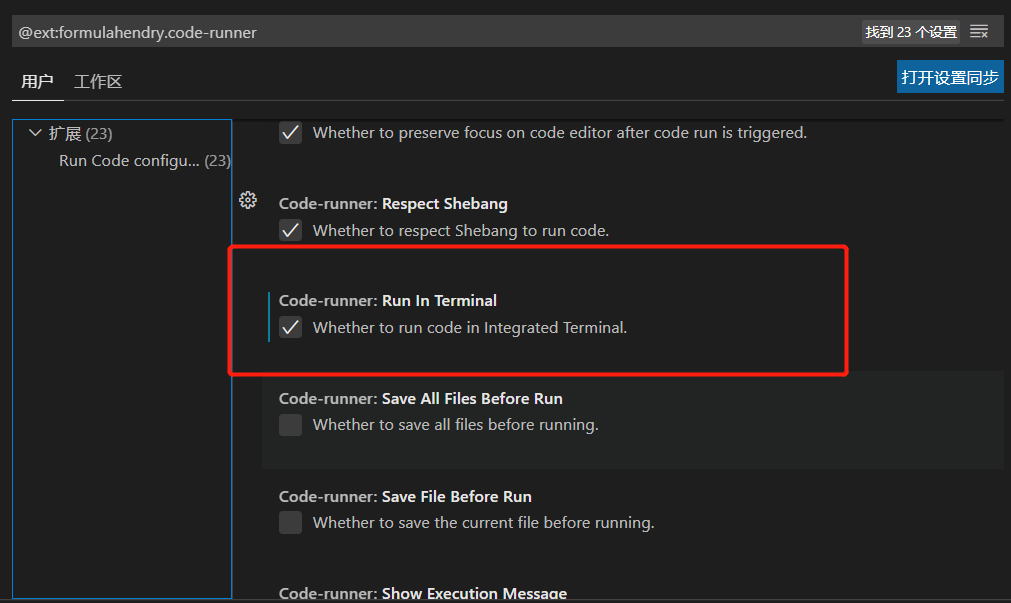Switch to the 用户 settings tab
This screenshot has width=1011, height=603.
pyautogui.click(x=37, y=81)
